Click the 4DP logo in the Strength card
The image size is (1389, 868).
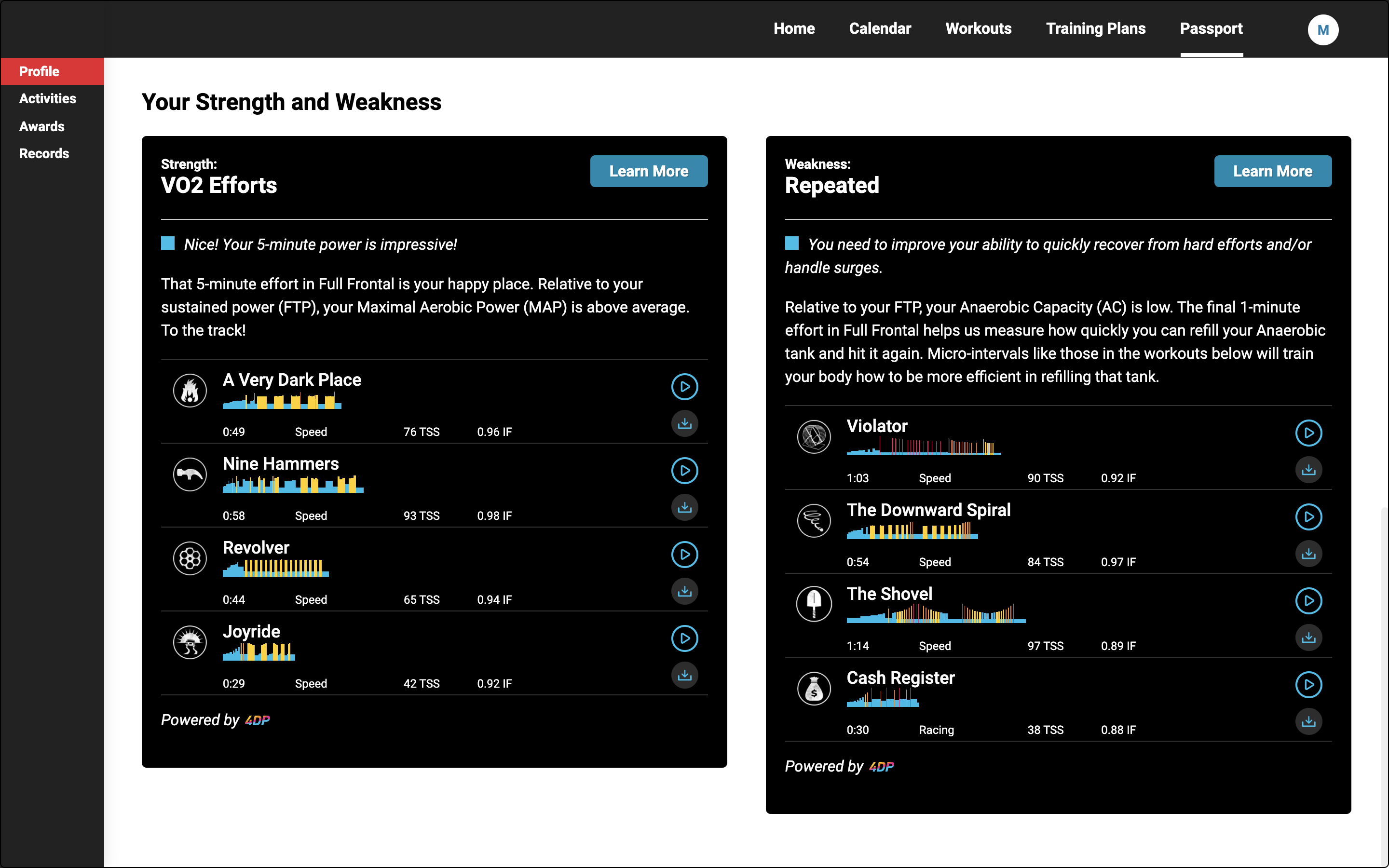(257, 720)
